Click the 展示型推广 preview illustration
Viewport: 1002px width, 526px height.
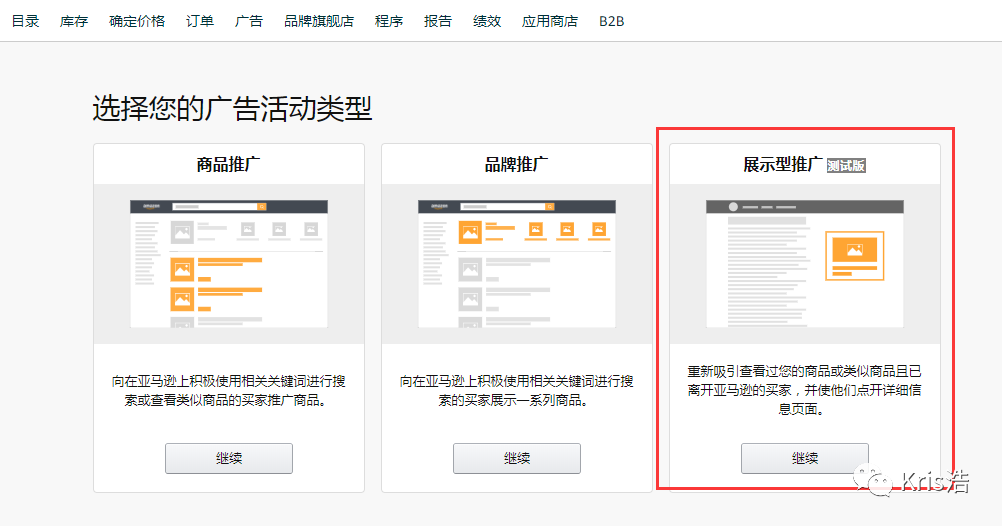pyautogui.click(x=805, y=264)
